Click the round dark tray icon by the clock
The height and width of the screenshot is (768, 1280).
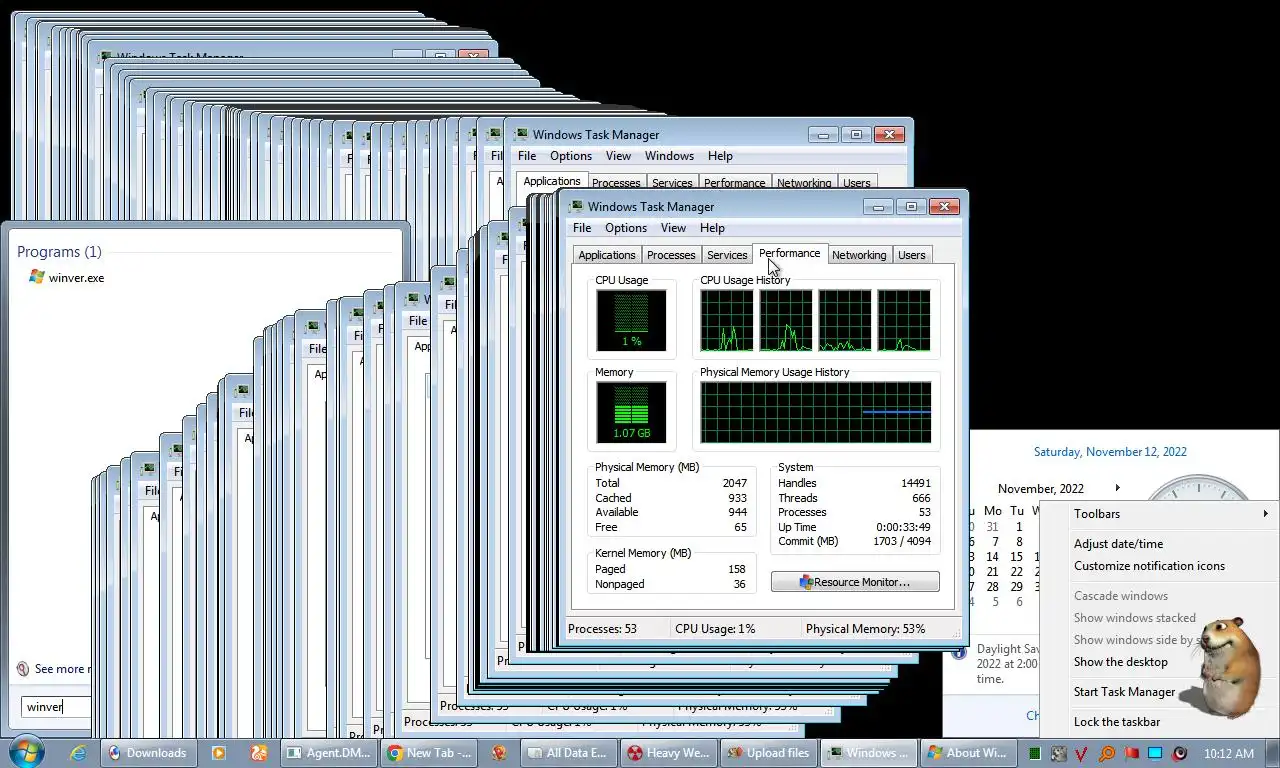pos(1179,753)
